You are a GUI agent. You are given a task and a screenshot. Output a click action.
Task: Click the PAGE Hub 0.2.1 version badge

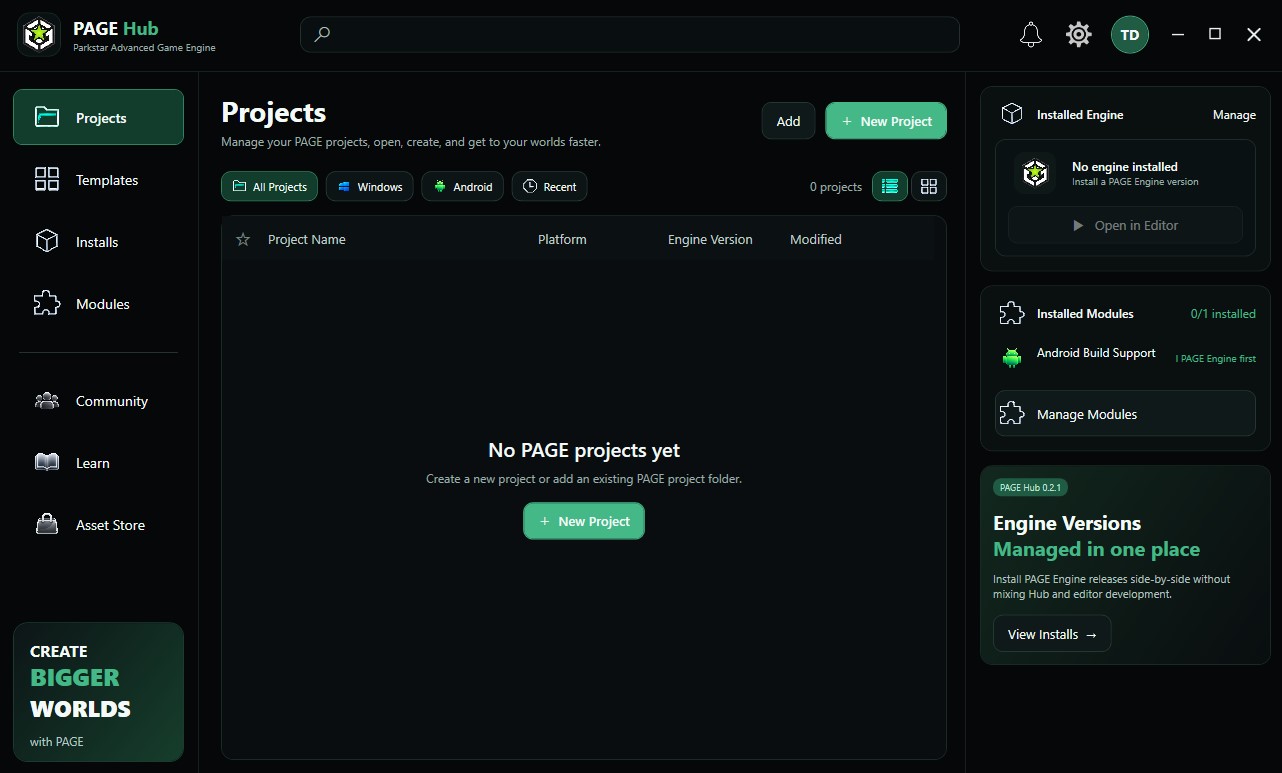click(x=1030, y=487)
